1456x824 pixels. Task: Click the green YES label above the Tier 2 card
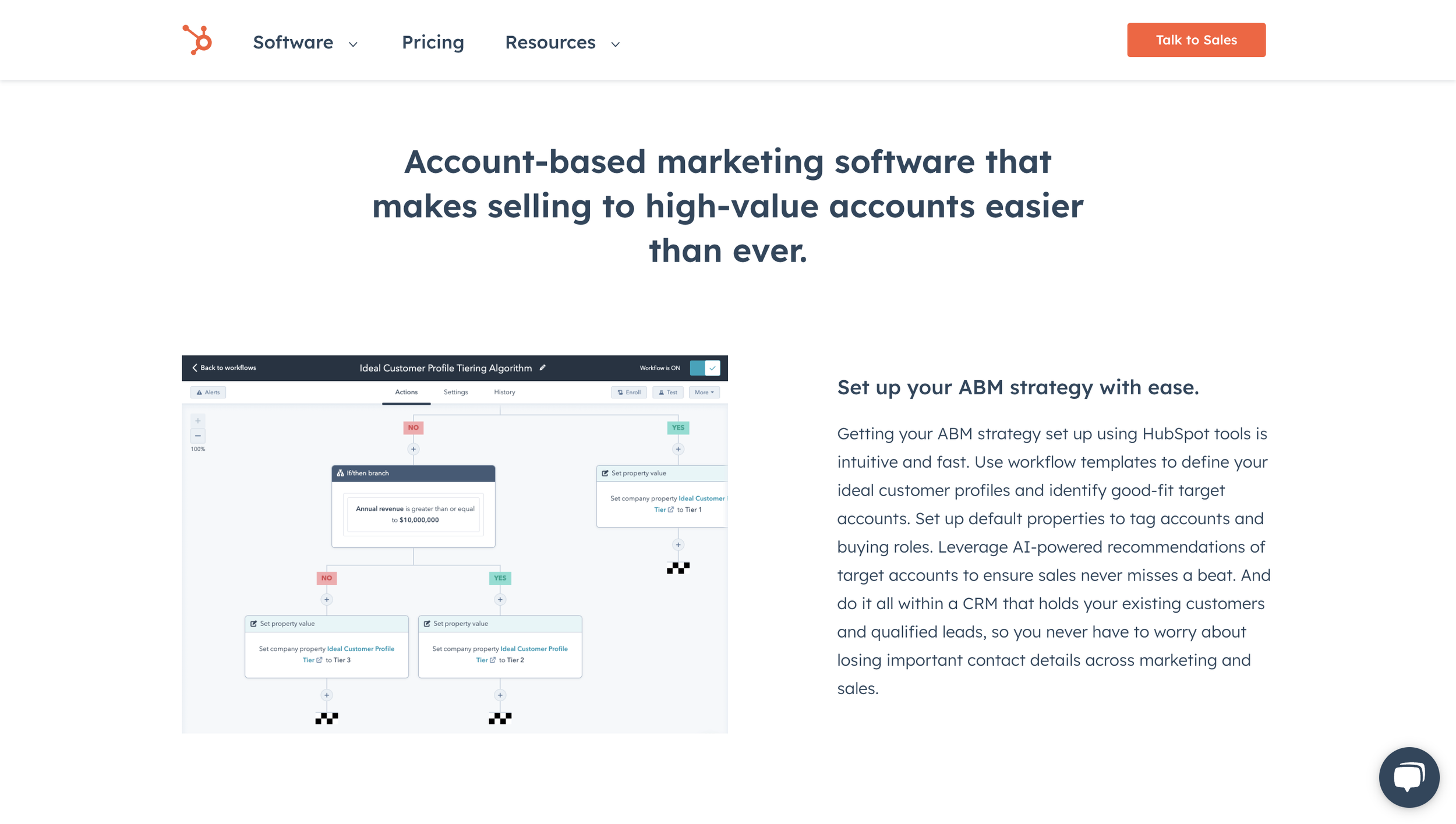pos(500,578)
